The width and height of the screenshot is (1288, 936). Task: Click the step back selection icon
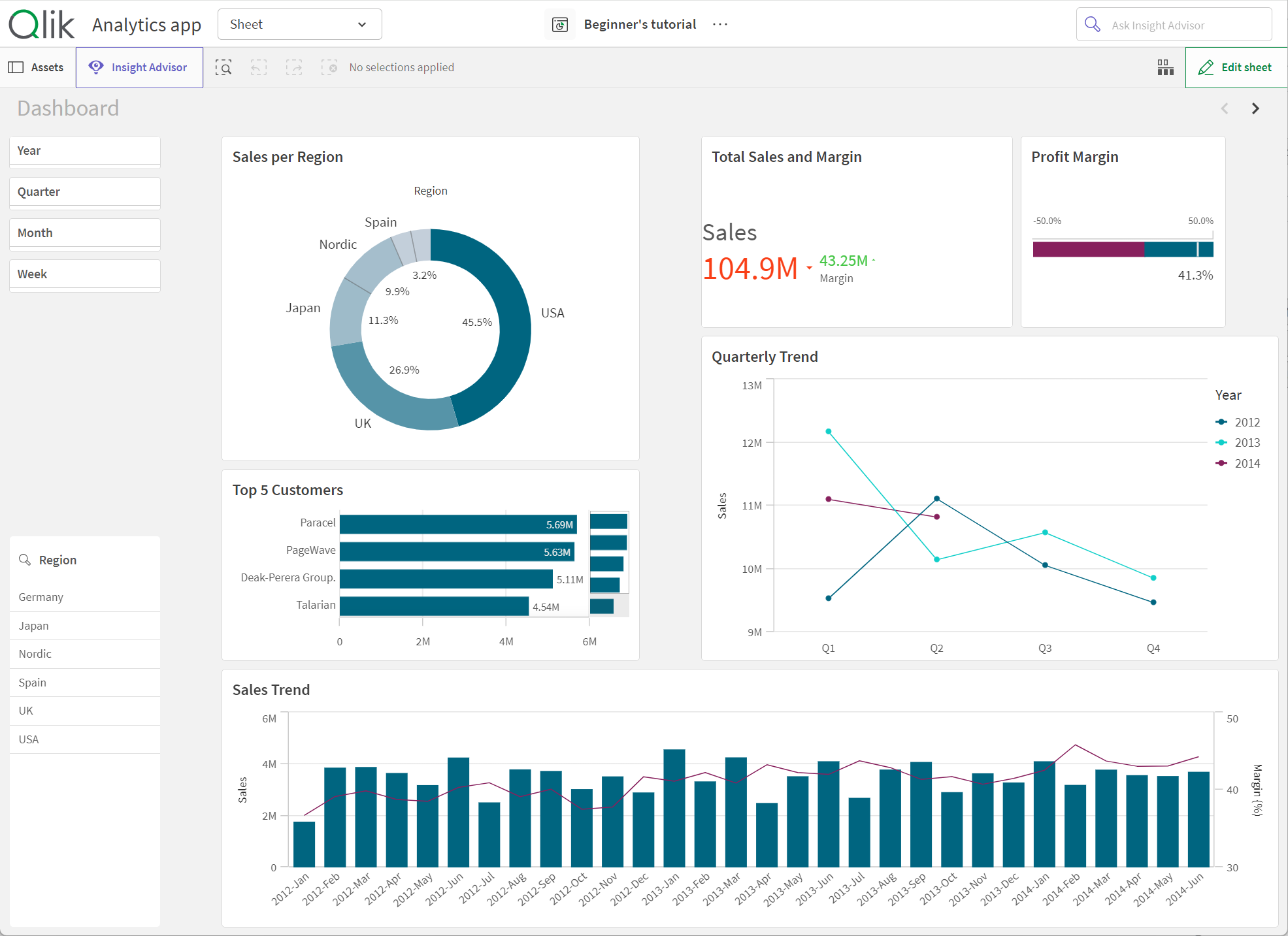pyautogui.click(x=259, y=67)
